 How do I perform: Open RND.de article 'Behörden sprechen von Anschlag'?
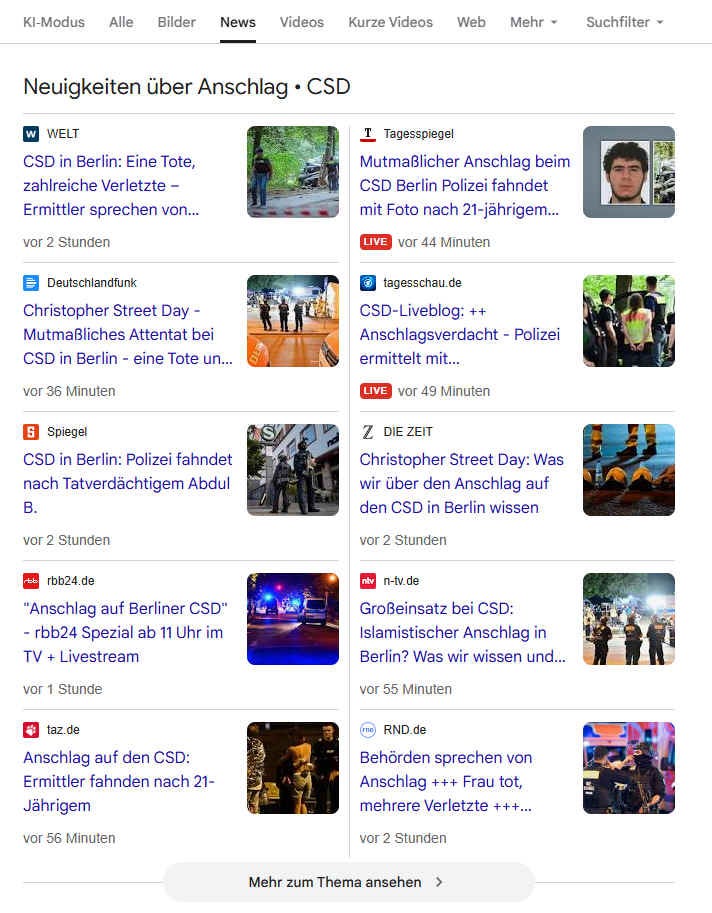446,781
